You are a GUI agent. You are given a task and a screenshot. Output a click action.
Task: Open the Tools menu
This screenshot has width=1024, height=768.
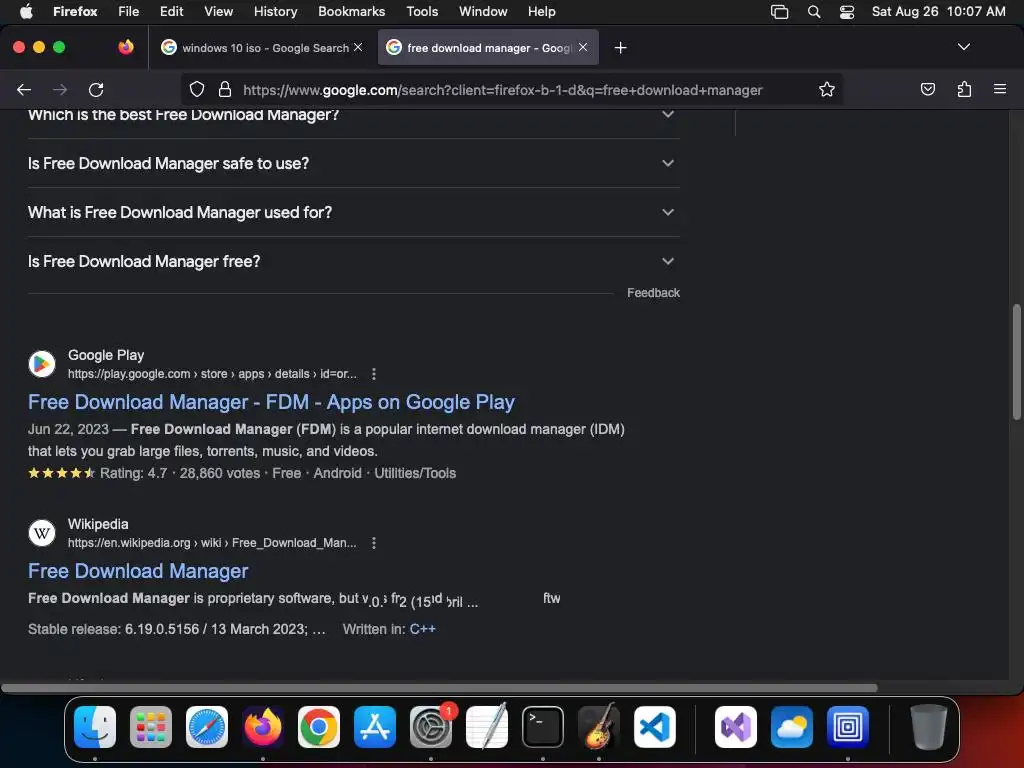click(422, 12)
